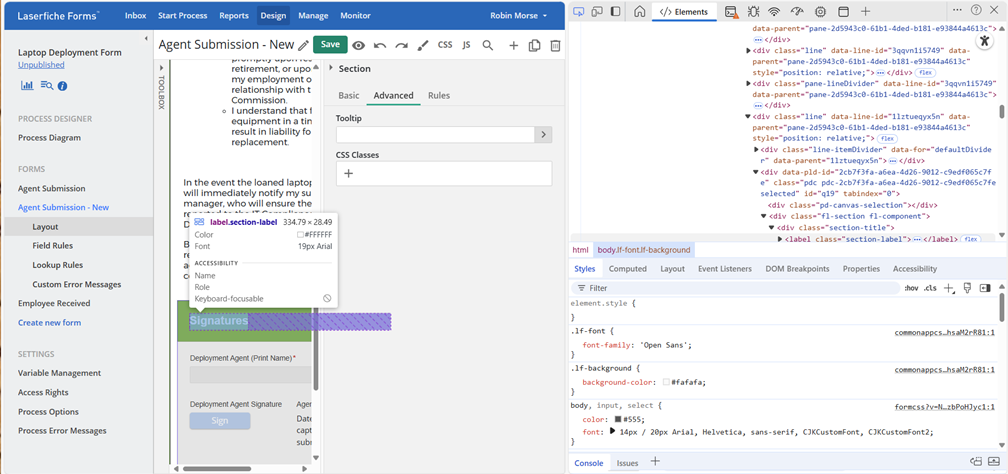
Task: Undo the last form change
Action: click(380, 45)
